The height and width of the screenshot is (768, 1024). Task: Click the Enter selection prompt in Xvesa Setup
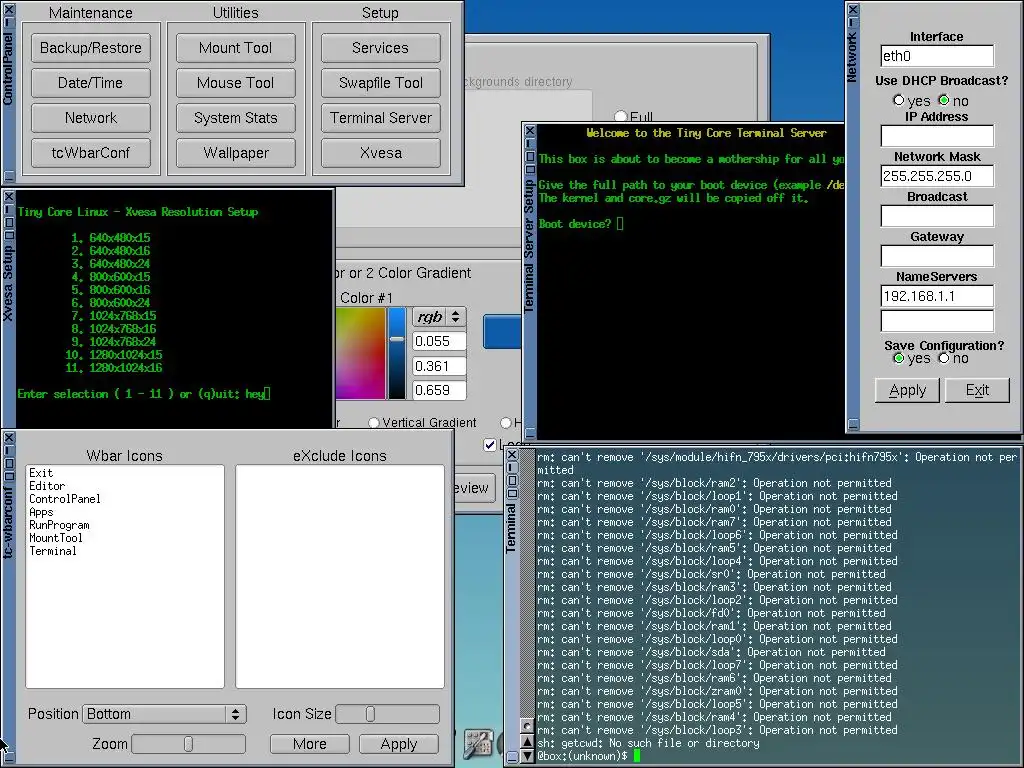click(144, 394)
